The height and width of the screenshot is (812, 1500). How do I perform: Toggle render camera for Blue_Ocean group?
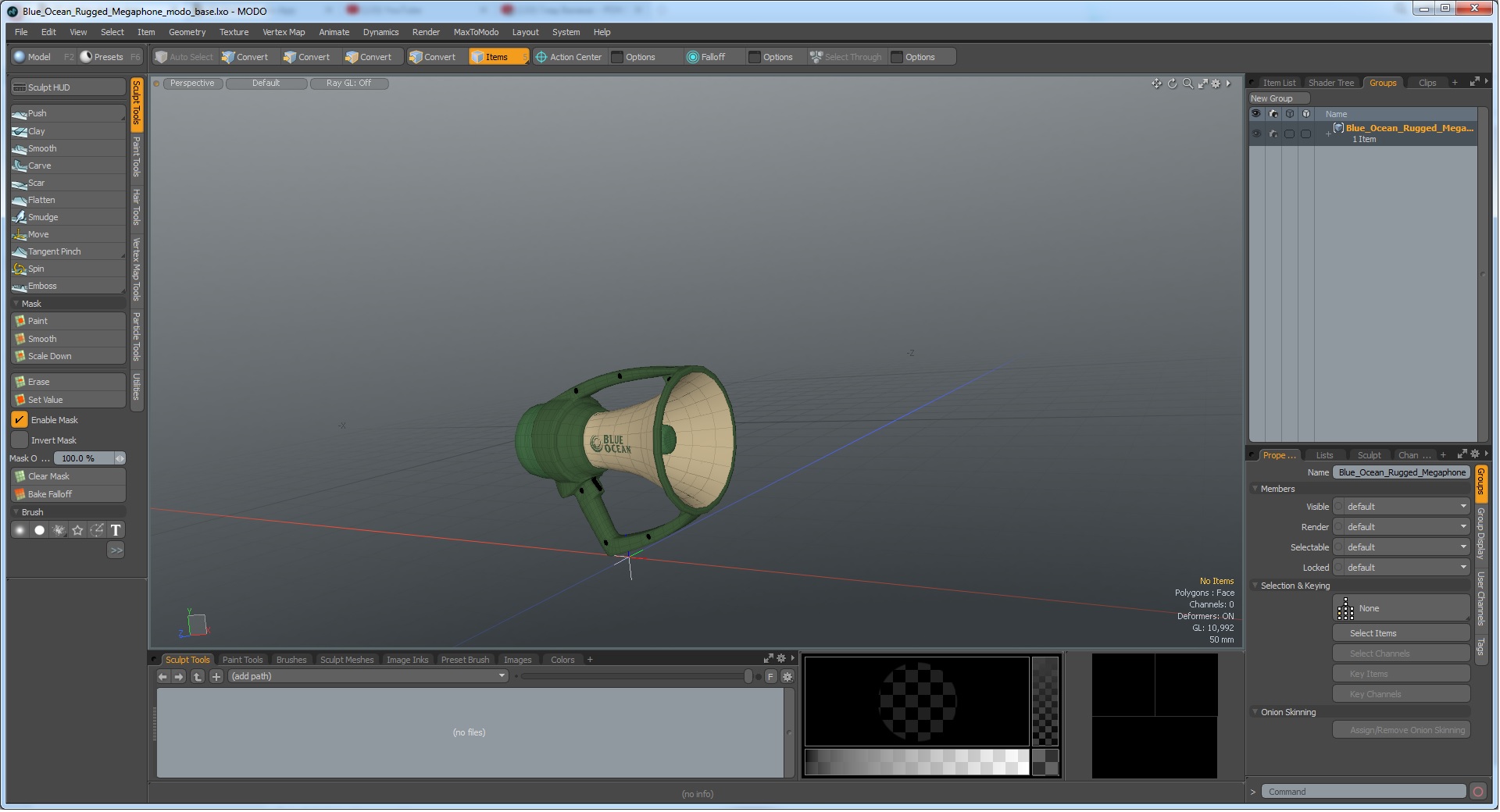coord(1273,134)
